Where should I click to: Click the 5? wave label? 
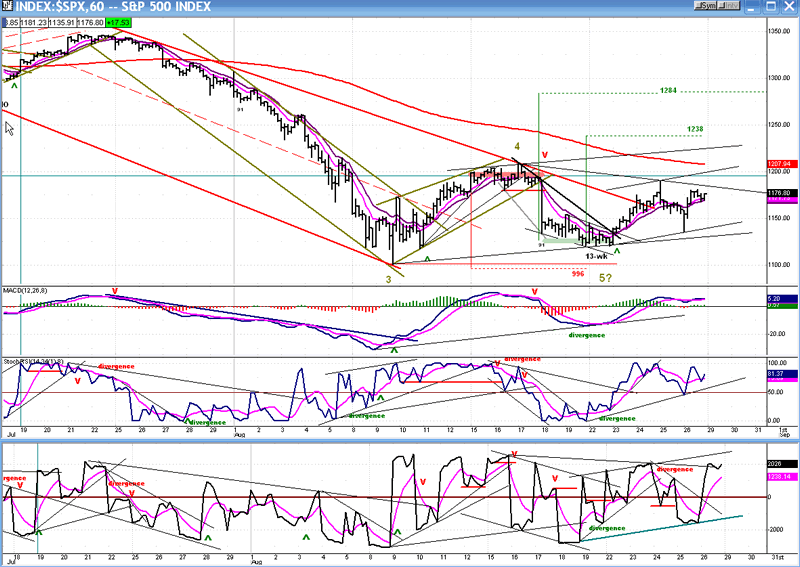(x=605, y=277)
